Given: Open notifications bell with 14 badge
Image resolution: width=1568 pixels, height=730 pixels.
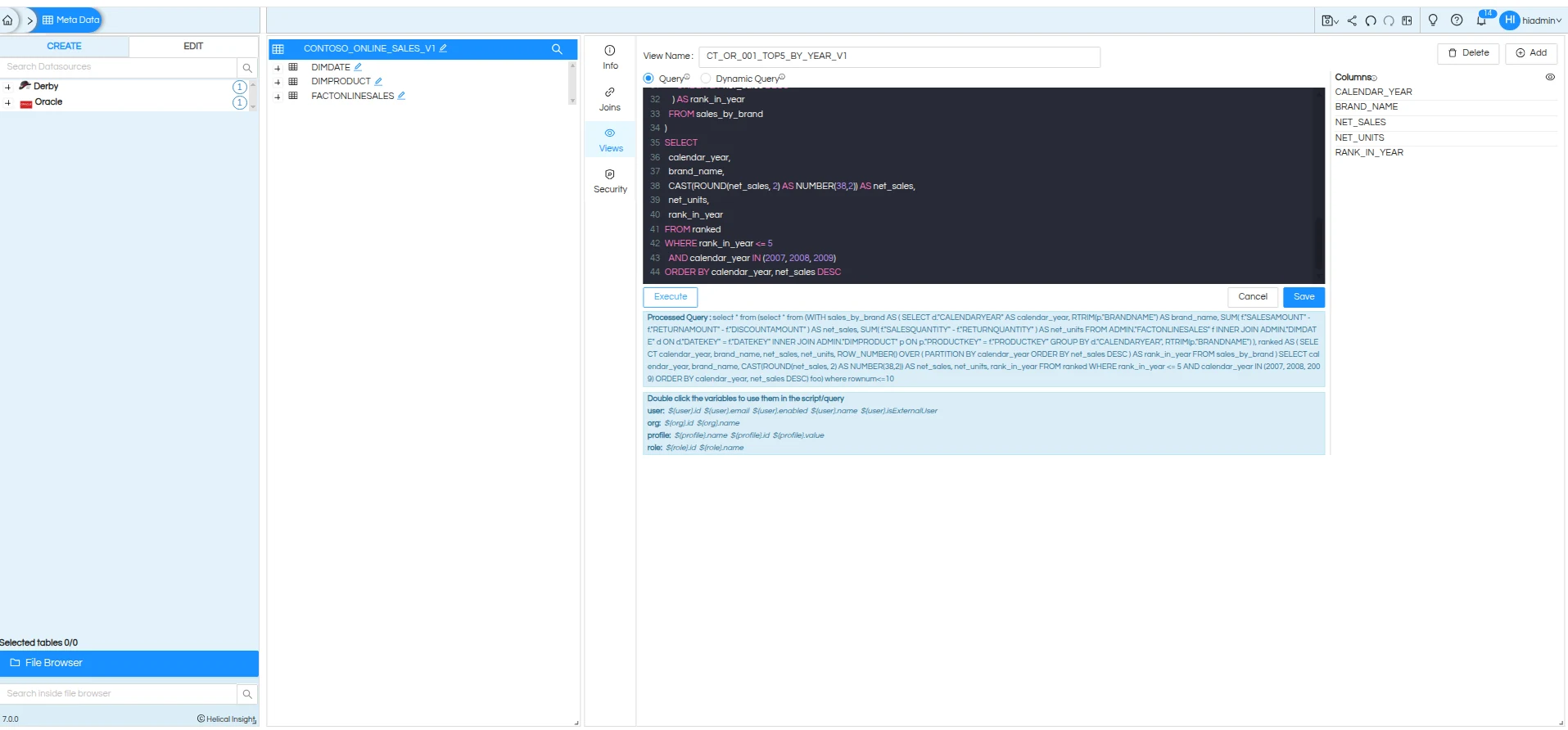Looking at the screenshot, I should [1483, 20].
